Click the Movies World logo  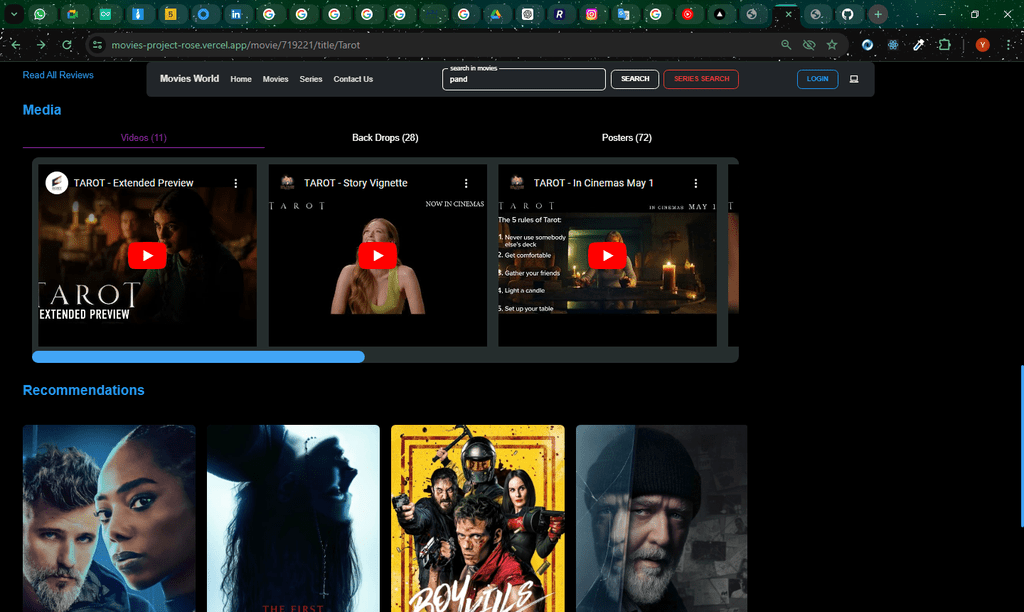[x=189, y=78]
